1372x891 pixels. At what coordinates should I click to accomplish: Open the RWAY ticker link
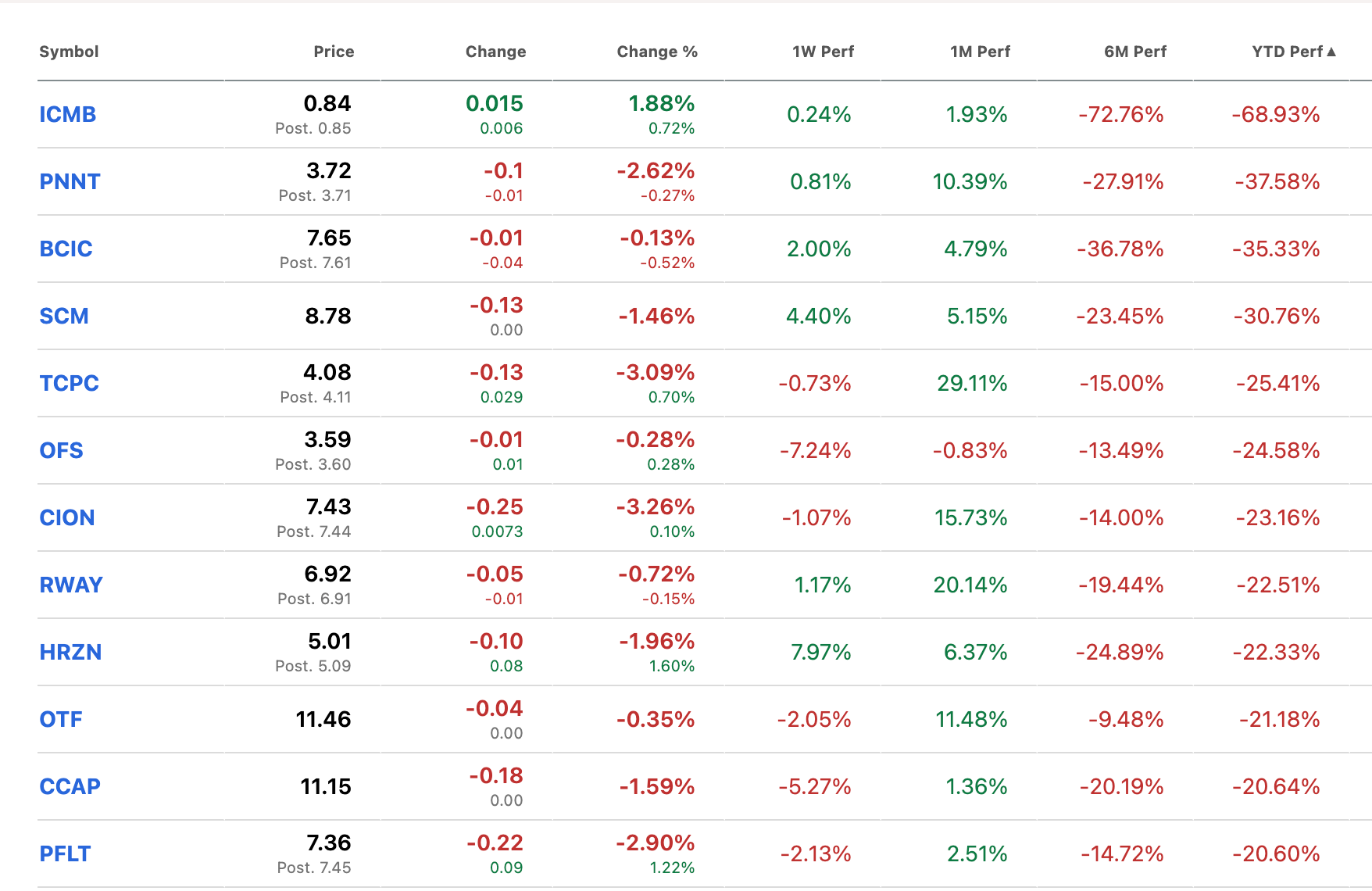pyautogui.click(x=71, y=585)
